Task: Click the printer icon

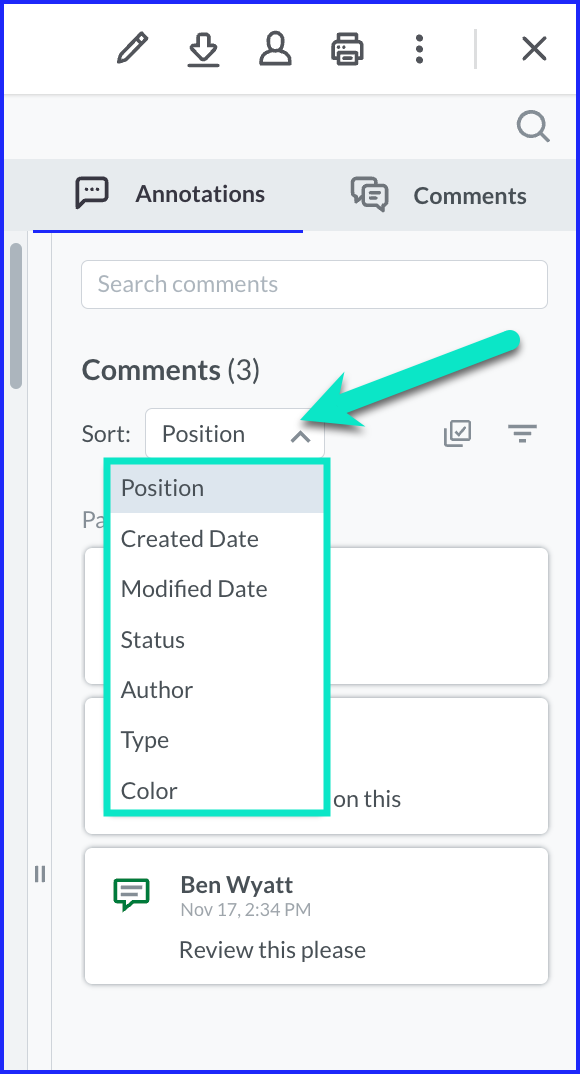Action: tap(347, 50)
